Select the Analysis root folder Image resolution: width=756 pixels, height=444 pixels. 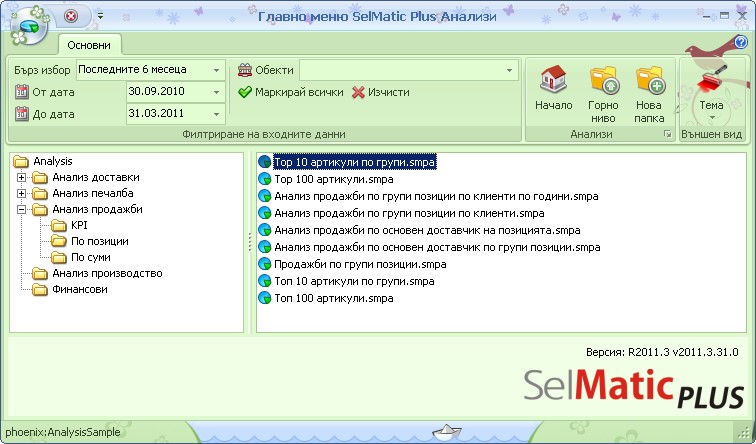53,161
